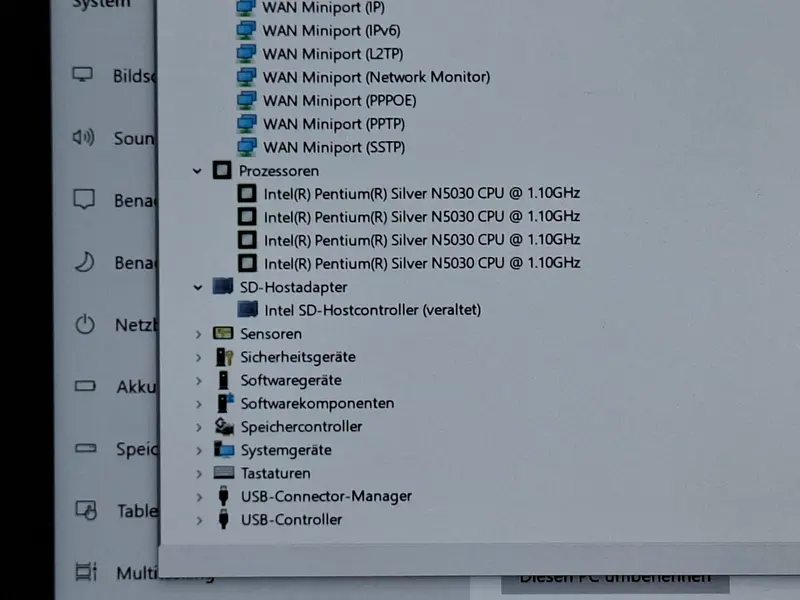Collapse the SD-Hostadapter category
This screenshot has width=800, height=600.
click(198, 288)
